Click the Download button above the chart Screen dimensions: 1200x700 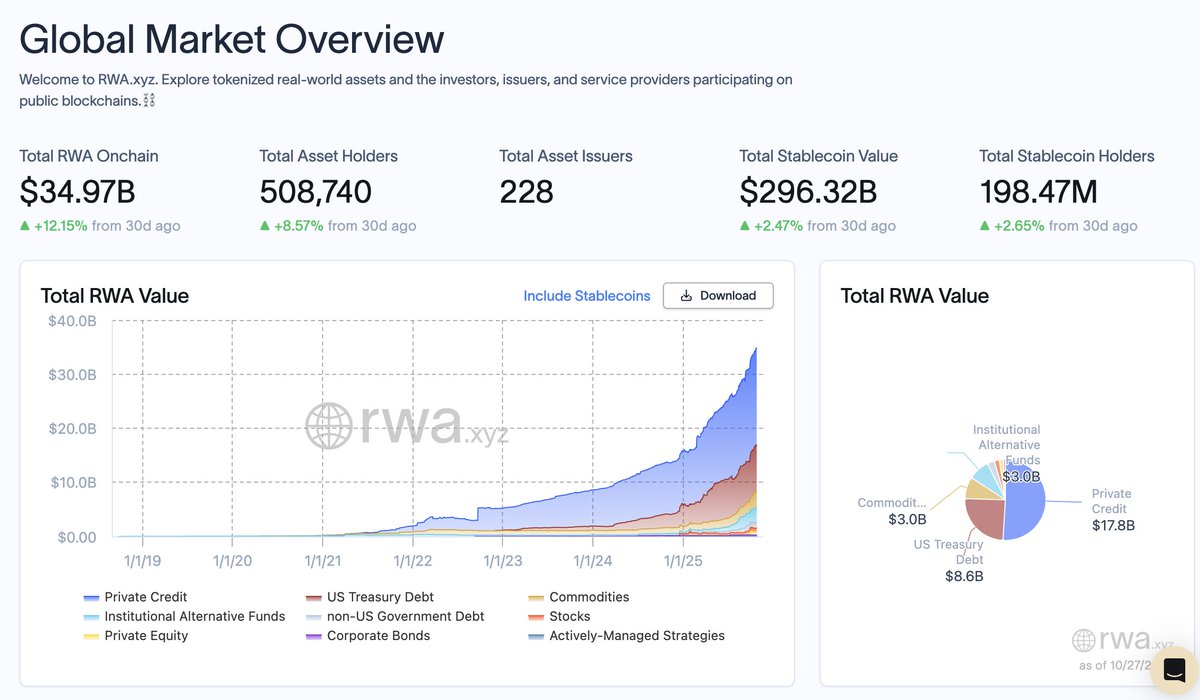tap(718, 296)
